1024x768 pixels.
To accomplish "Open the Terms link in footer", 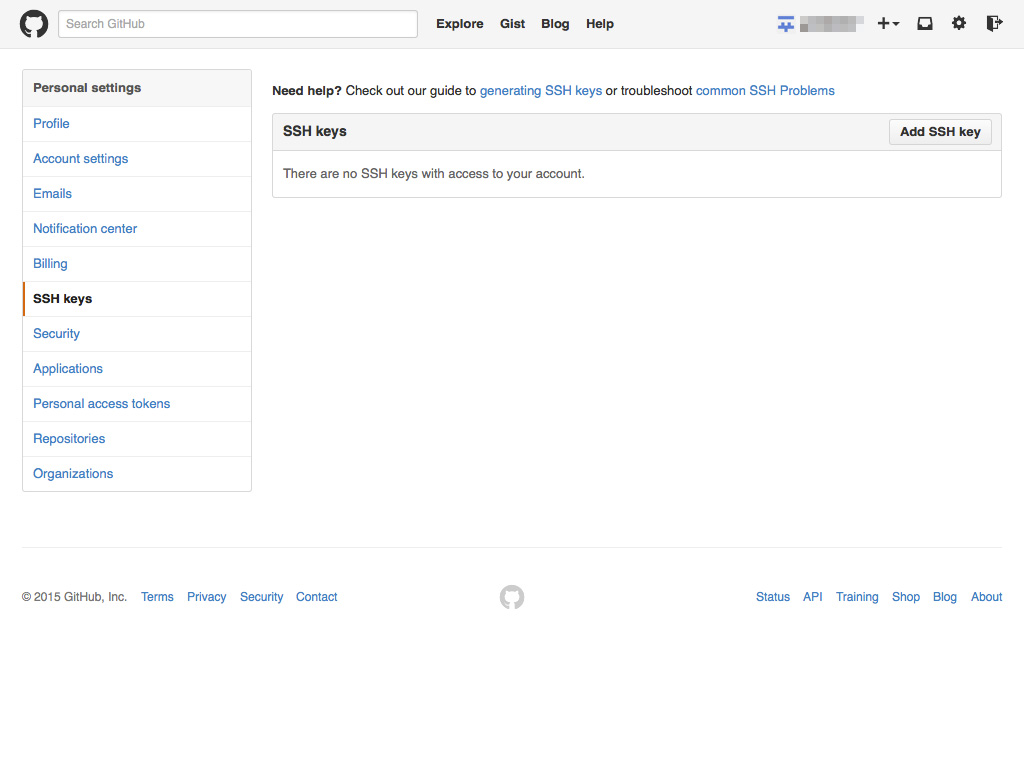I will click(x=157, y=597).
